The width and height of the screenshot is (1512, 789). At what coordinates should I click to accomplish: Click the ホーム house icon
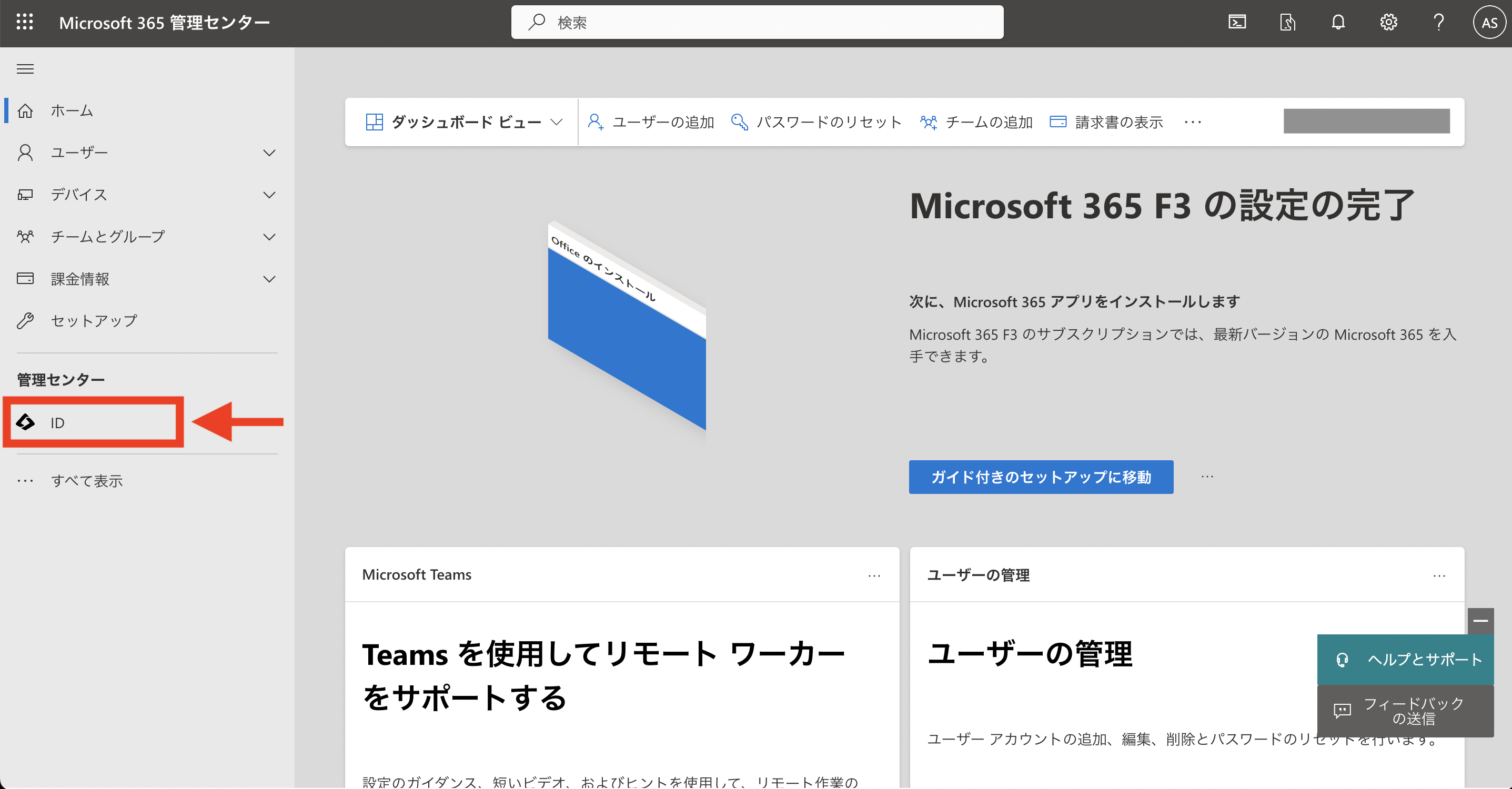tap(25, 110)
